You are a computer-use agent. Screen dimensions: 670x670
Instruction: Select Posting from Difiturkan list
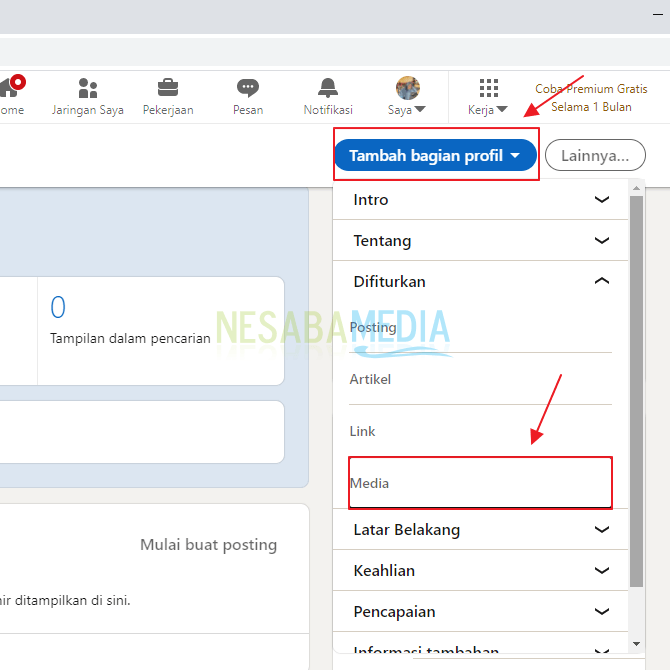click(373, 328)
